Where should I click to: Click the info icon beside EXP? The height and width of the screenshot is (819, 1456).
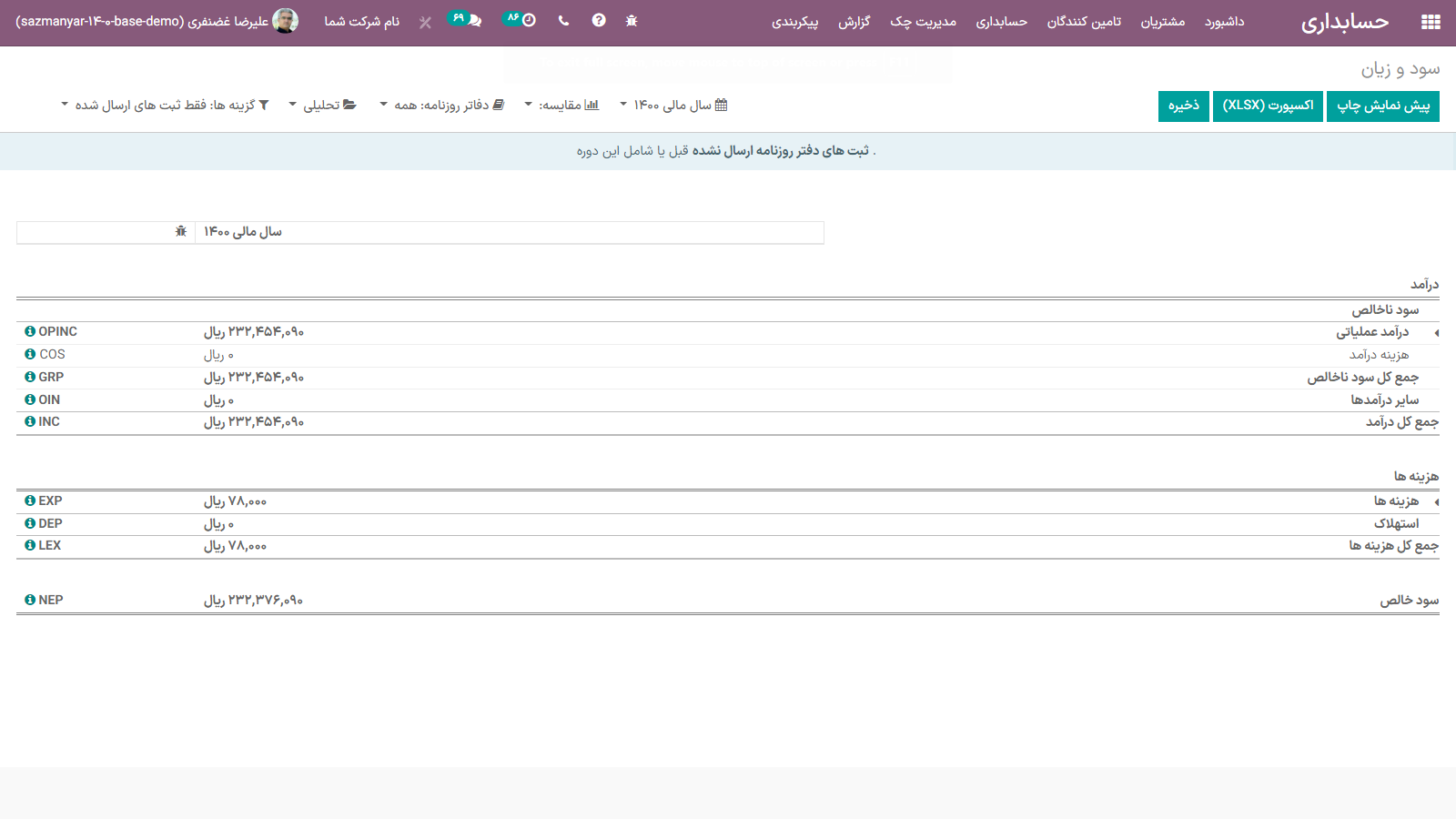click(30, 501)
